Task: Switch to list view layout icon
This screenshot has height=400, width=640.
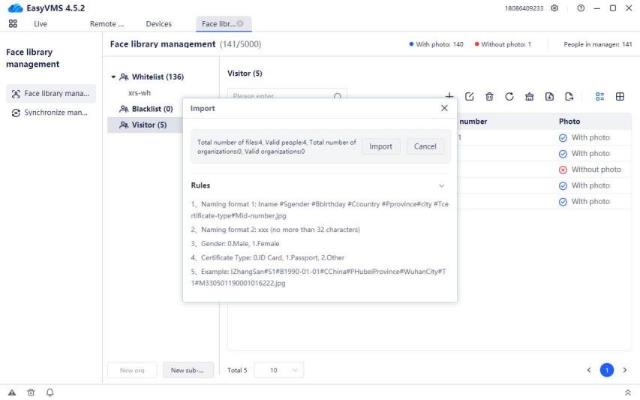Action: tap(600, 96)
